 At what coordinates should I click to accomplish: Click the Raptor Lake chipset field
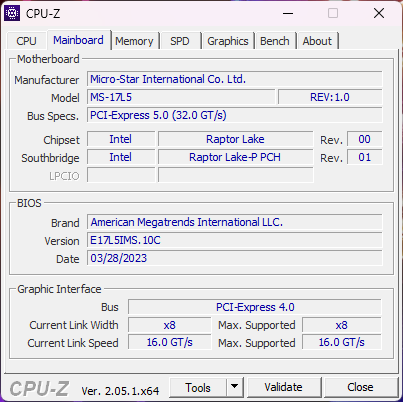pos(236,139)
